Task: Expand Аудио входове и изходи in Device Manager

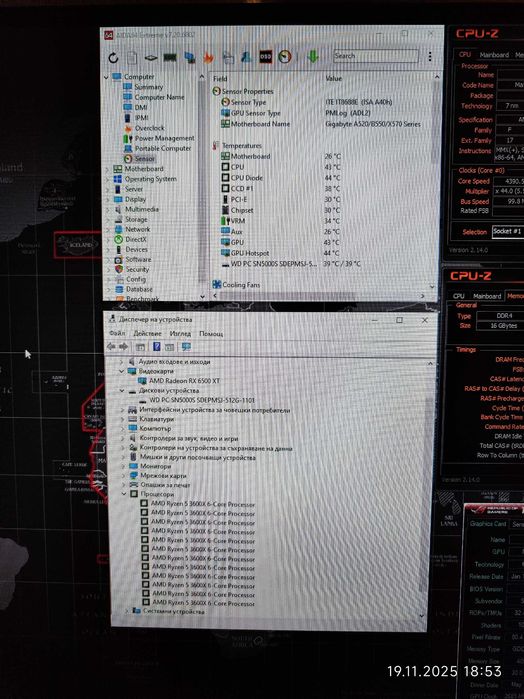Action: tap(122, 362)
